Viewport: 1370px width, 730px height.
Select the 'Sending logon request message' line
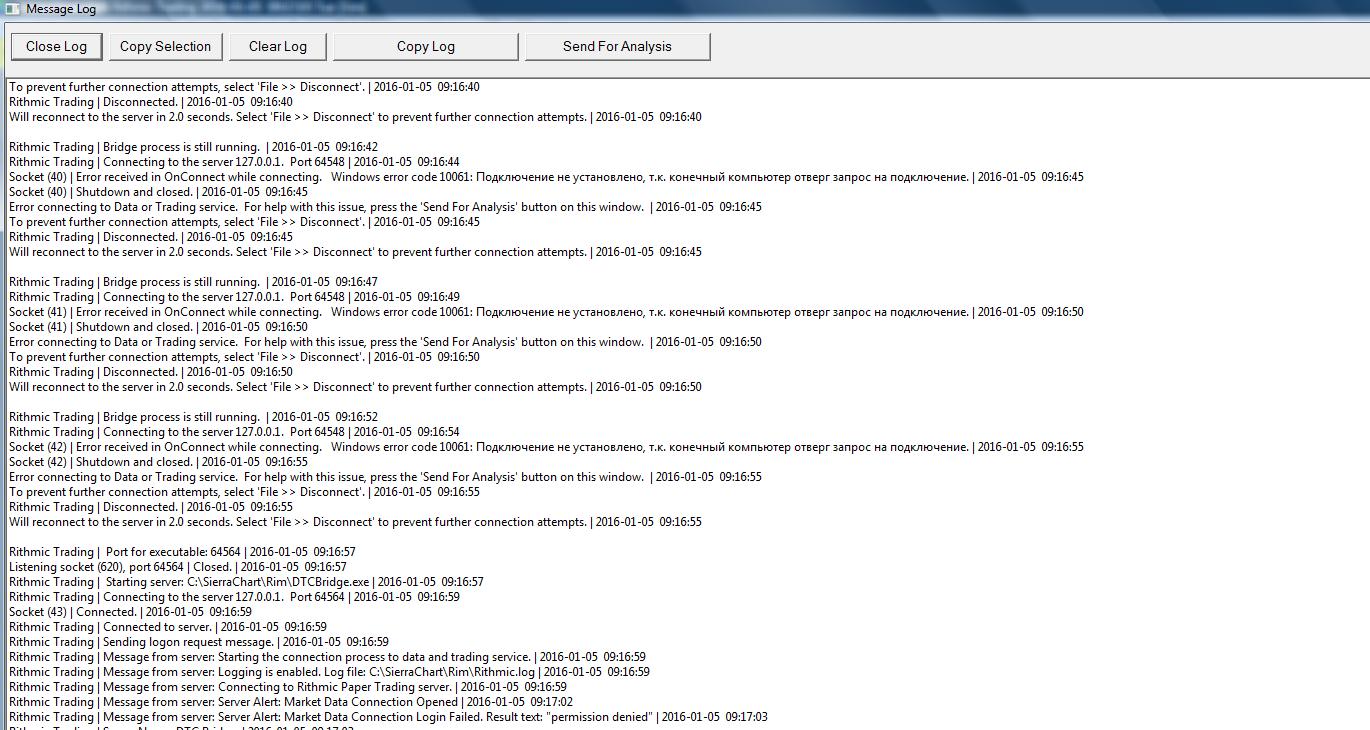(x=199, y=642)
